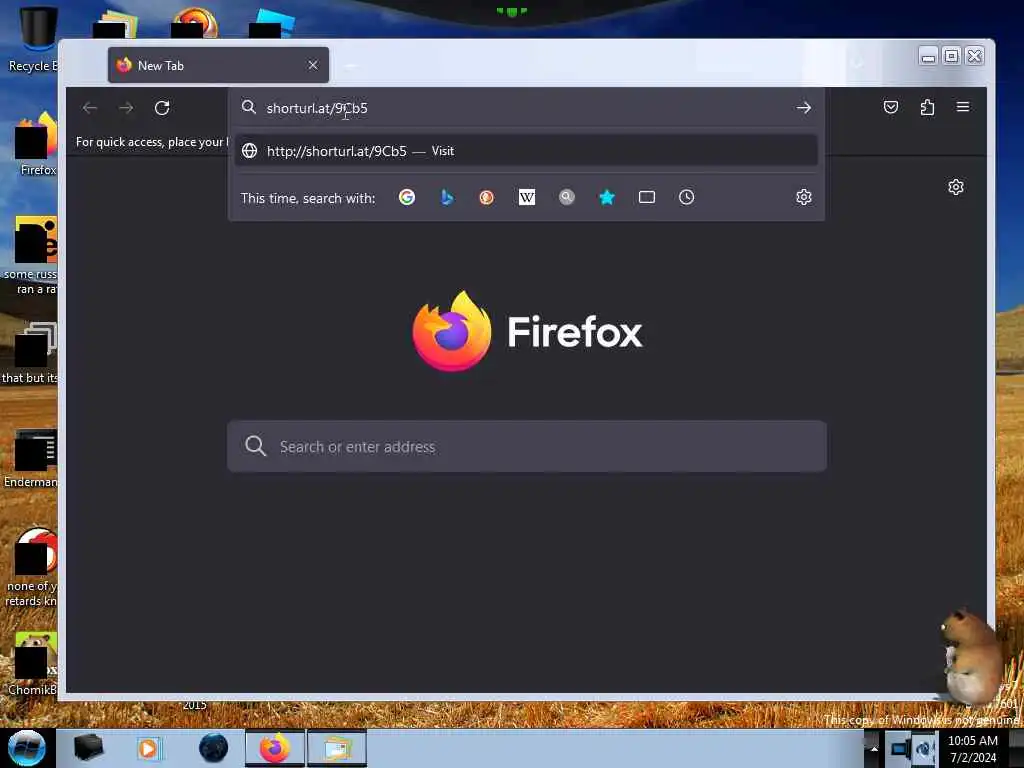Search in History clock icon
The height and width of the screenshot is (768, 1024).
click(686, 197)
